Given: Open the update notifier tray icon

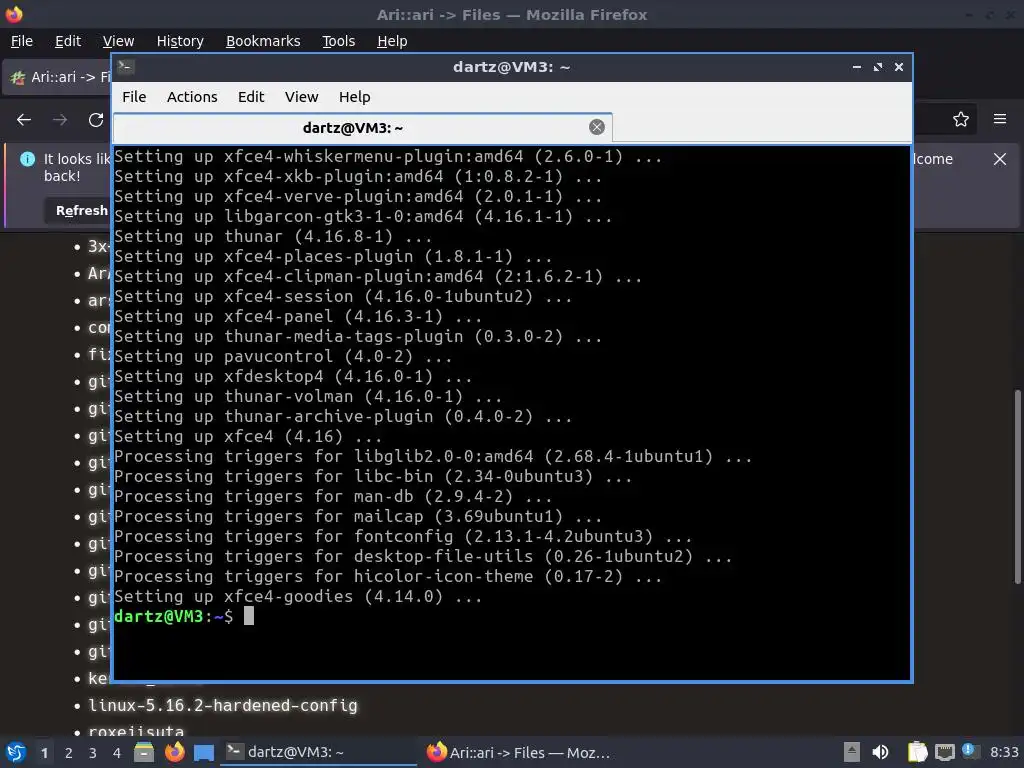Looking at the screenshot, I should click(x=970, y=752).
